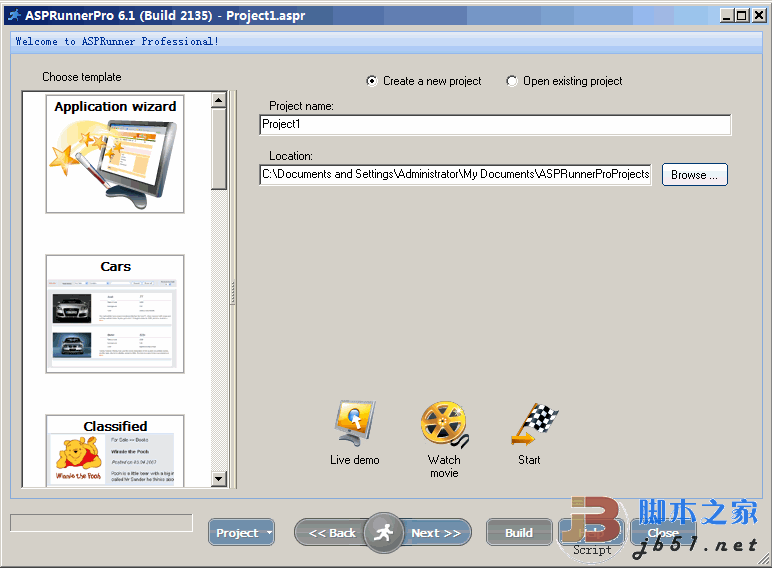The height and width of the screenshot is (569, 772).
Task: Click the Live demo monitor icon
Action: (x=354, y=423)
